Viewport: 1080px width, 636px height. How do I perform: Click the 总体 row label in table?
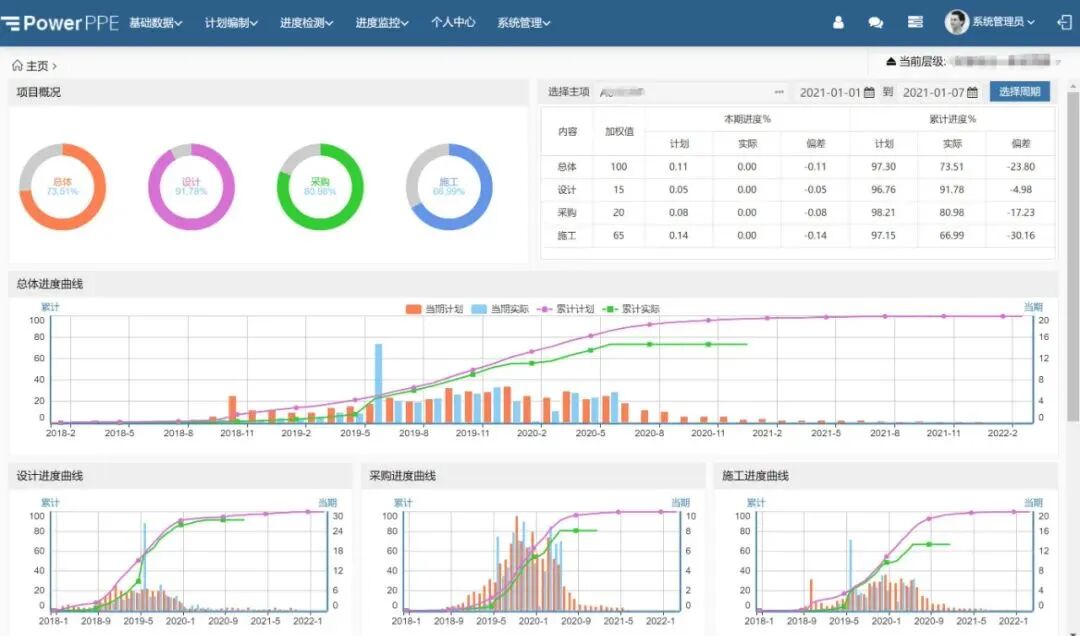[567, 167]
